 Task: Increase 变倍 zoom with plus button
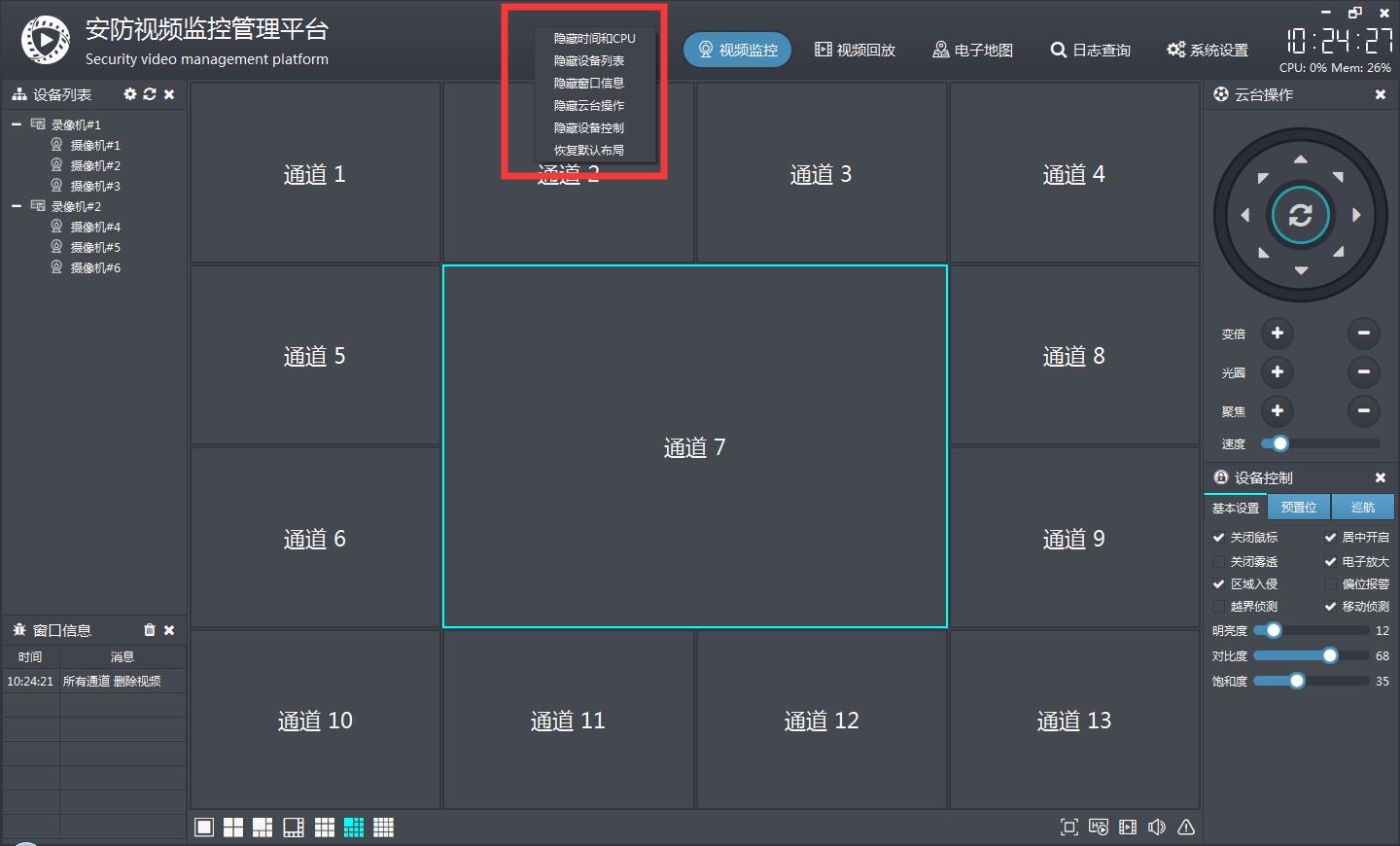pyautogui.click(x=1277, y=334)
